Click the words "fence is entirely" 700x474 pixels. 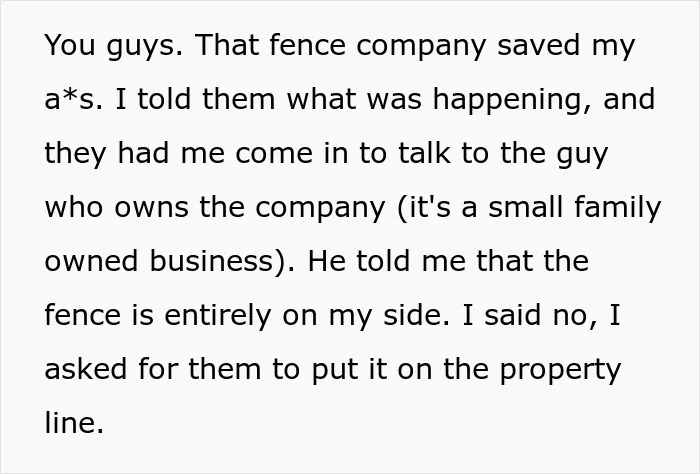click(x=158, y=315)
